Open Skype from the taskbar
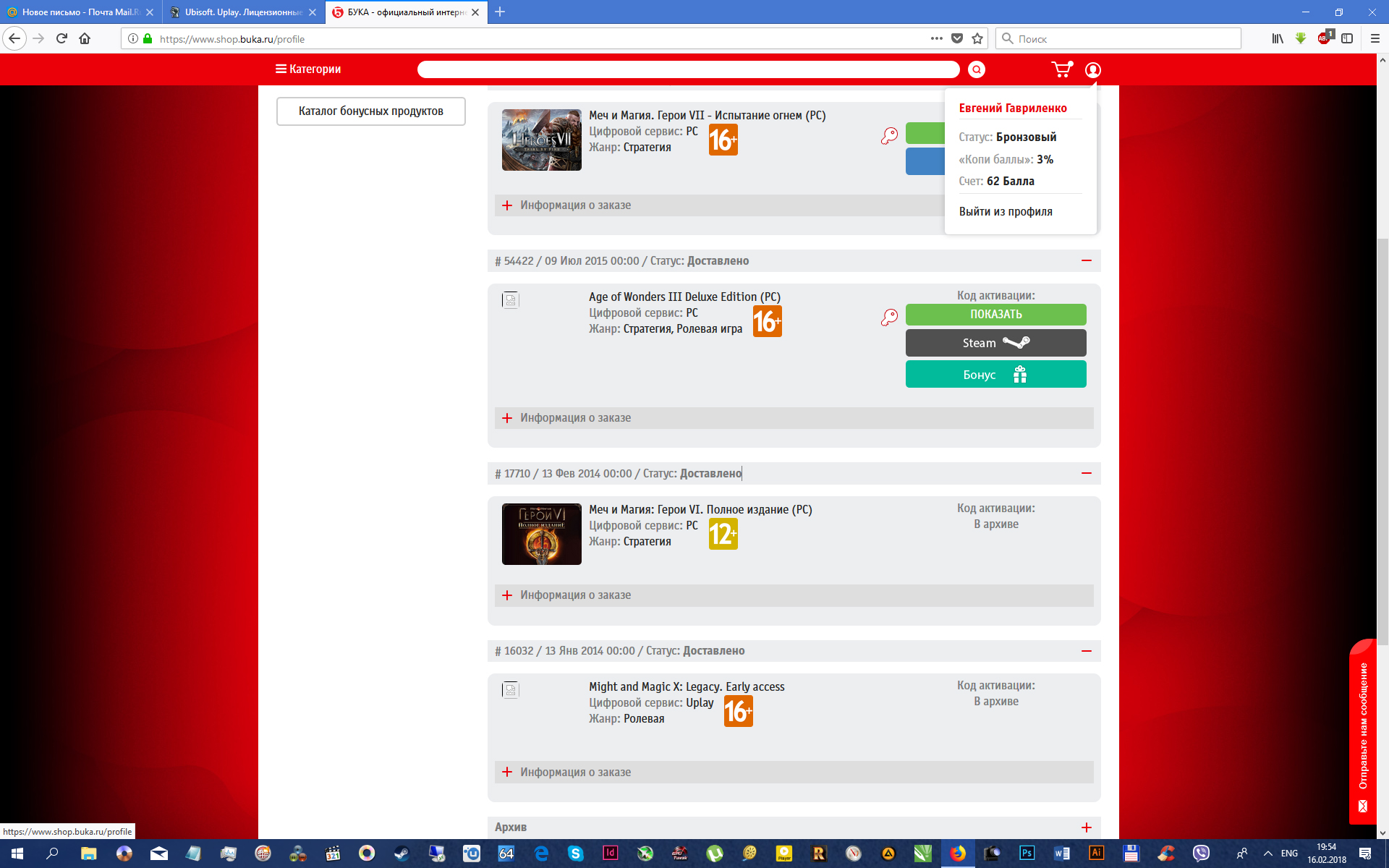The image size is (1389, 868). click(x=575, y=854)
